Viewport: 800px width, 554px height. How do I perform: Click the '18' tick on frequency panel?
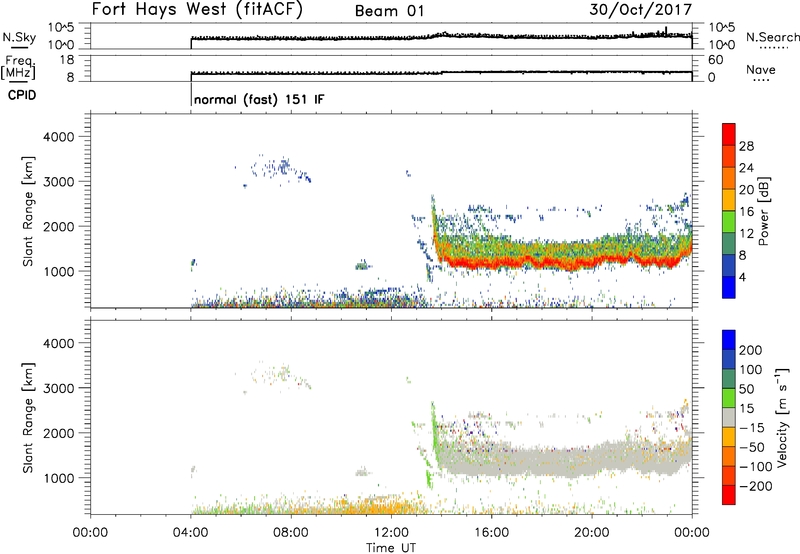tap(67, 59)
